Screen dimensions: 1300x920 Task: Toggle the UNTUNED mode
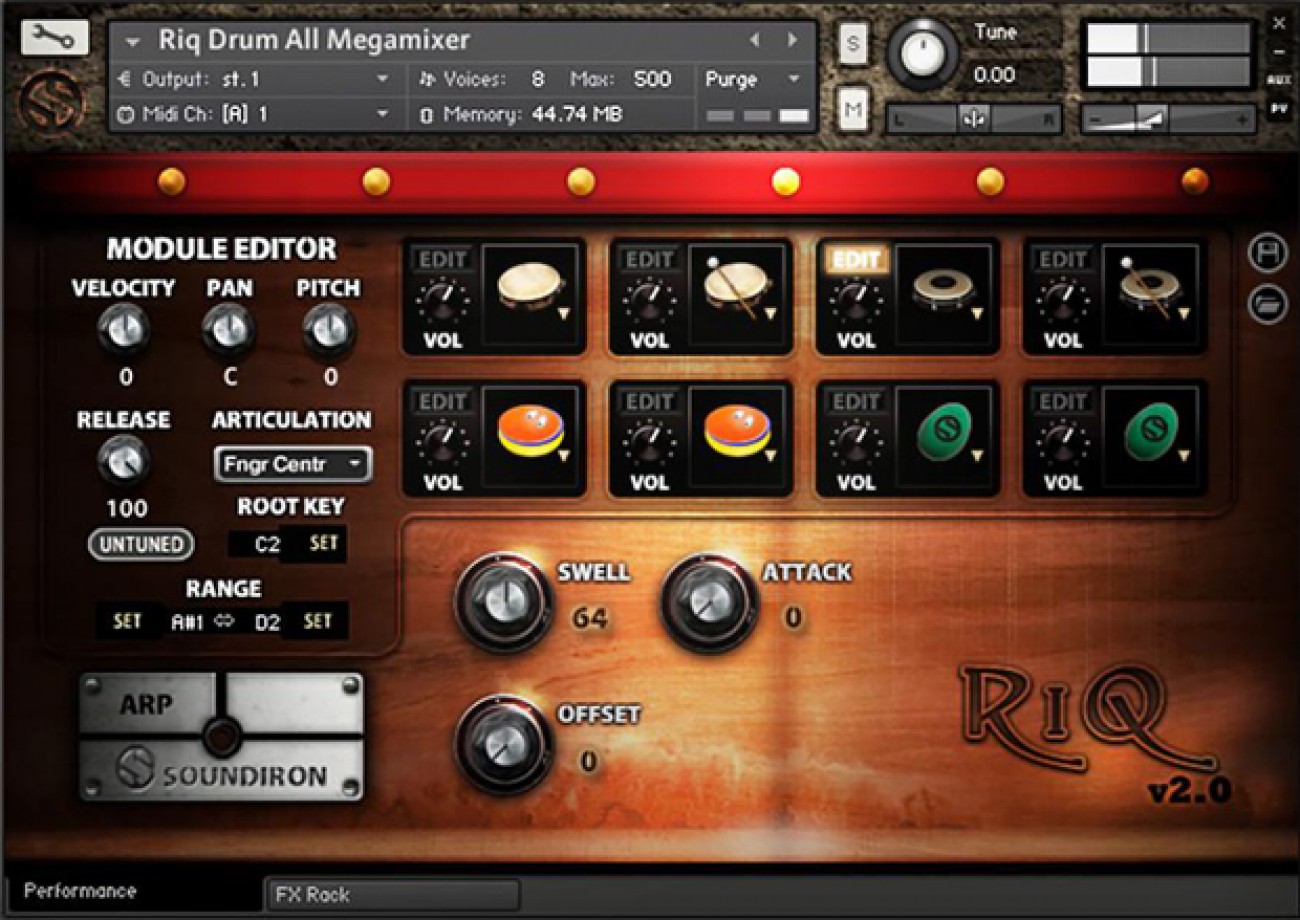click(x=139, y=545)
